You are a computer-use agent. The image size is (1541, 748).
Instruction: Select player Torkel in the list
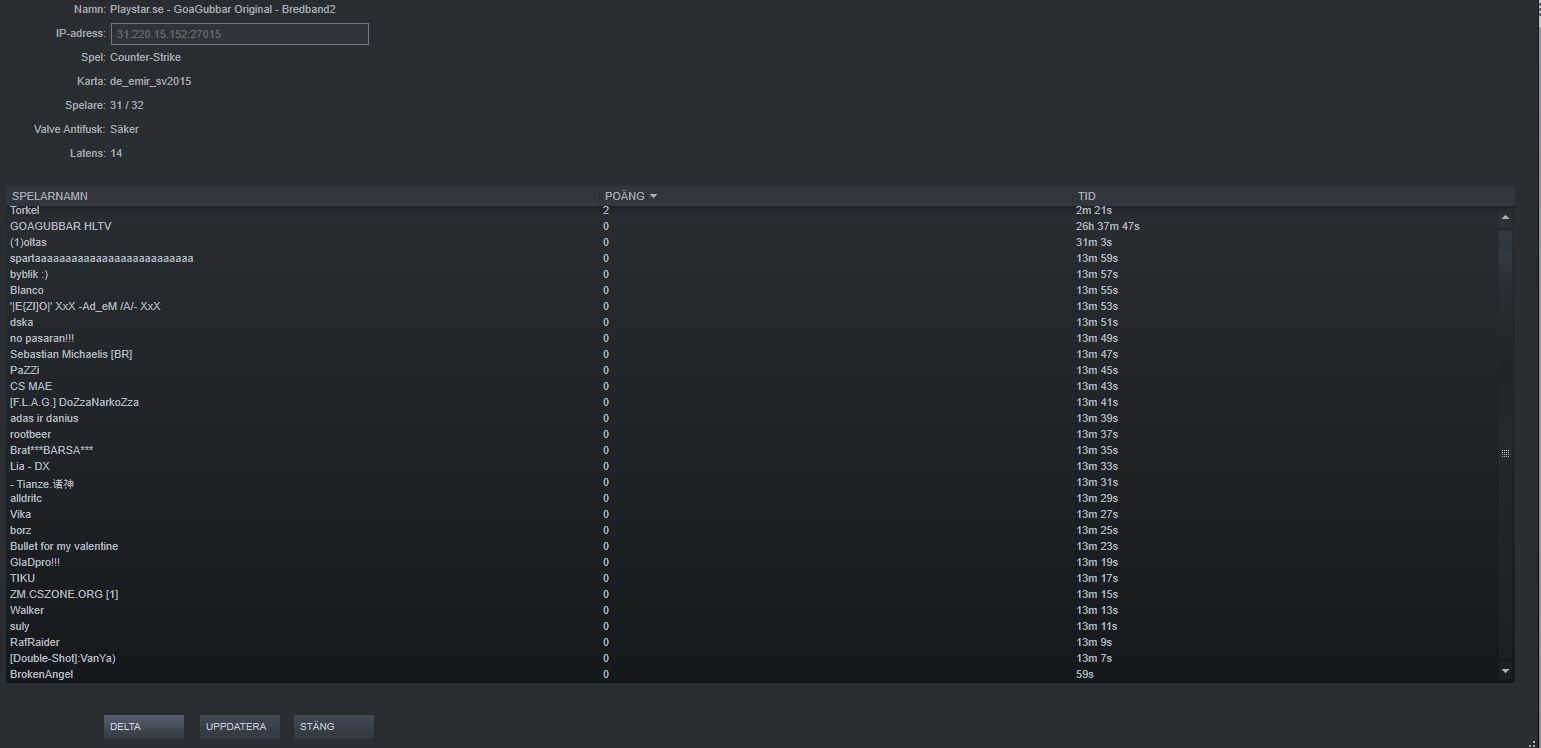coord(24,211)
